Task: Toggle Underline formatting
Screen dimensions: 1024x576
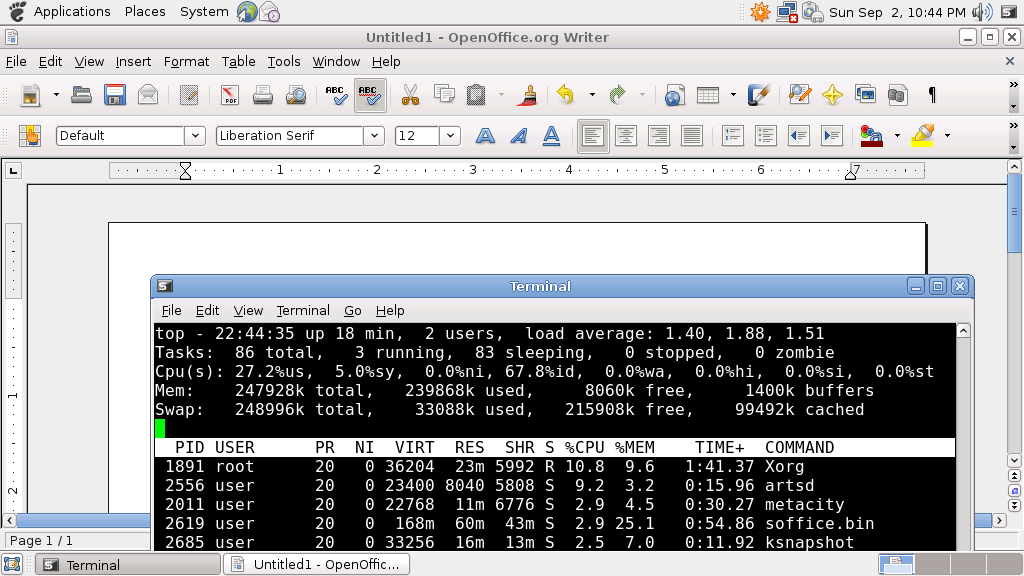Action: click(551, 136)
